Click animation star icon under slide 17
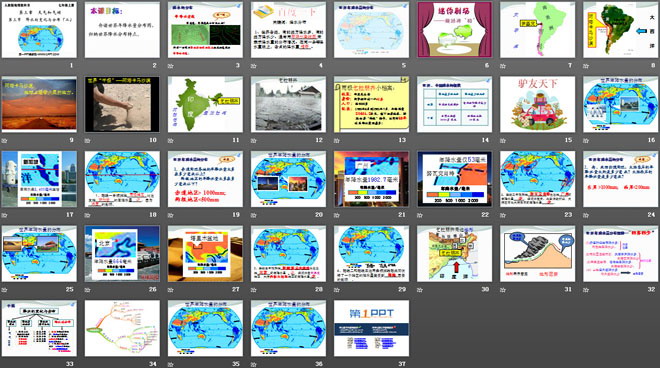The image size is (660, 368). (x=4, y=215)
